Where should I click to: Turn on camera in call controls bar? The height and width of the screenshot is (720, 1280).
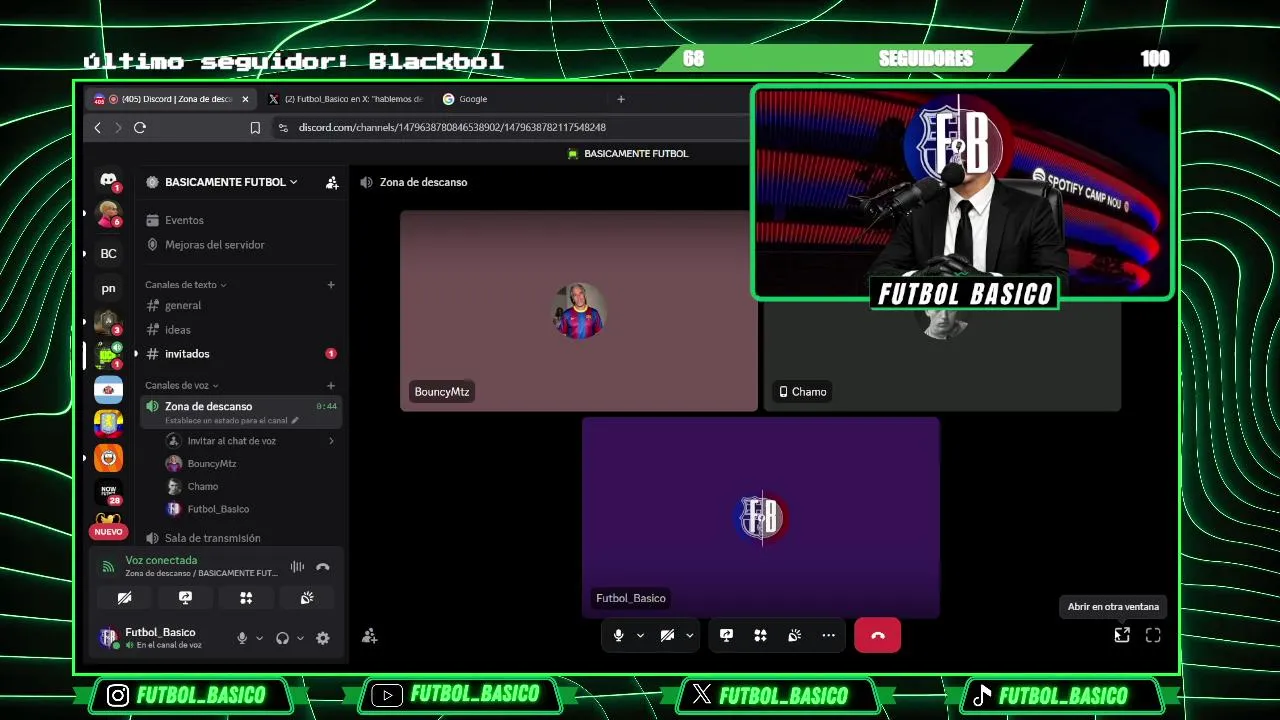click(667, 635)
